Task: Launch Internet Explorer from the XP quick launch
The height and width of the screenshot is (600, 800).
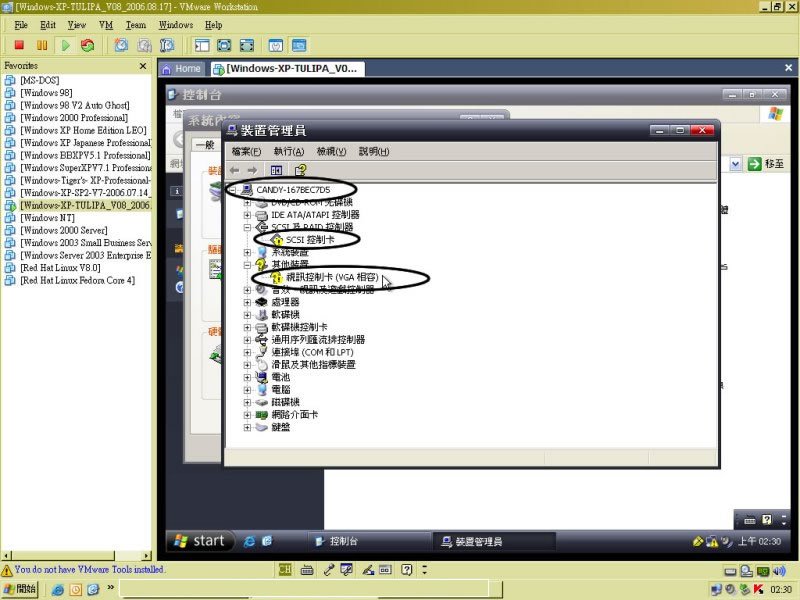Action: (x=249, y=541)
